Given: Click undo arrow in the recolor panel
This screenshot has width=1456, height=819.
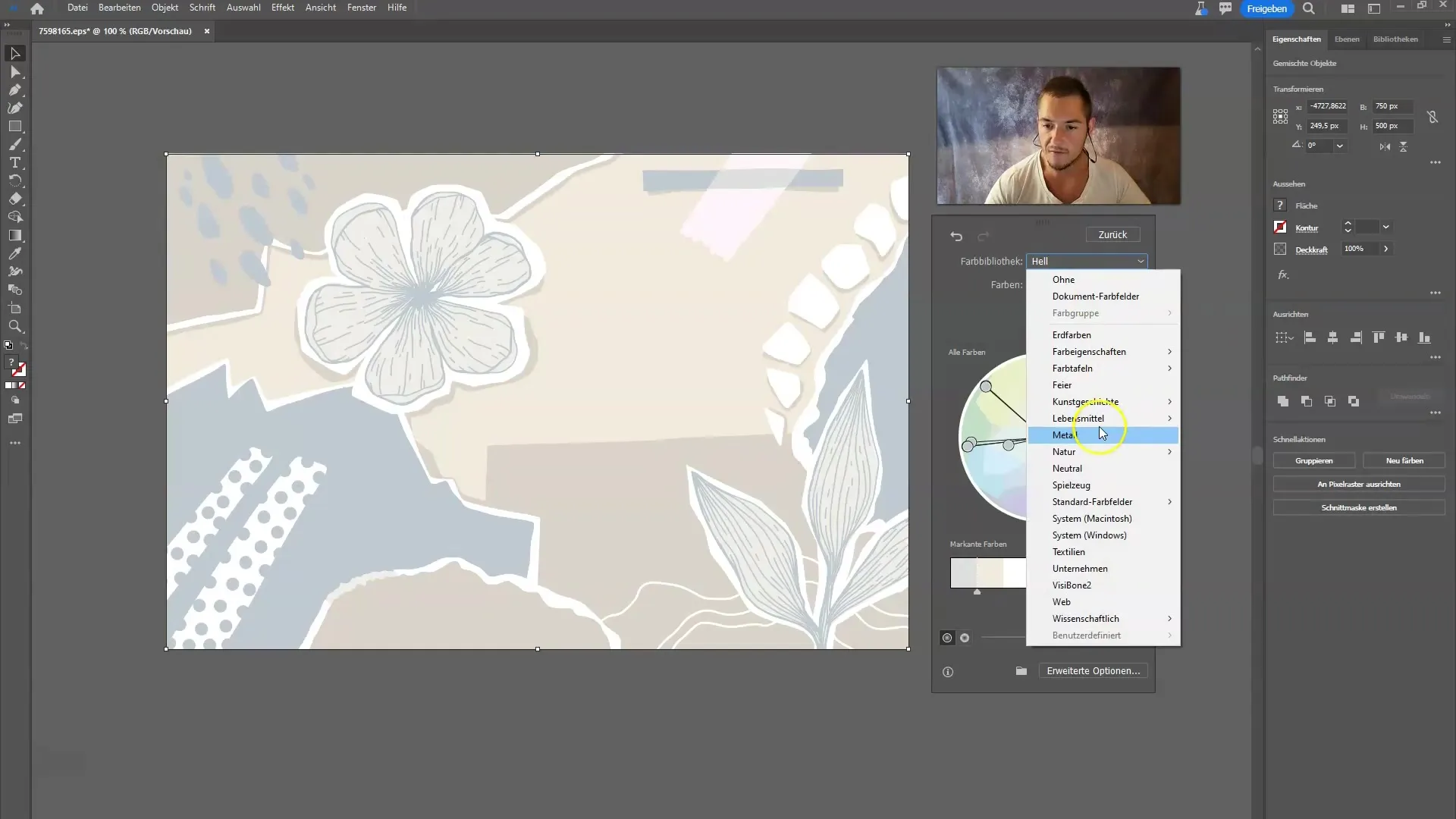Looking at the screenshot, I should point(956,237).
